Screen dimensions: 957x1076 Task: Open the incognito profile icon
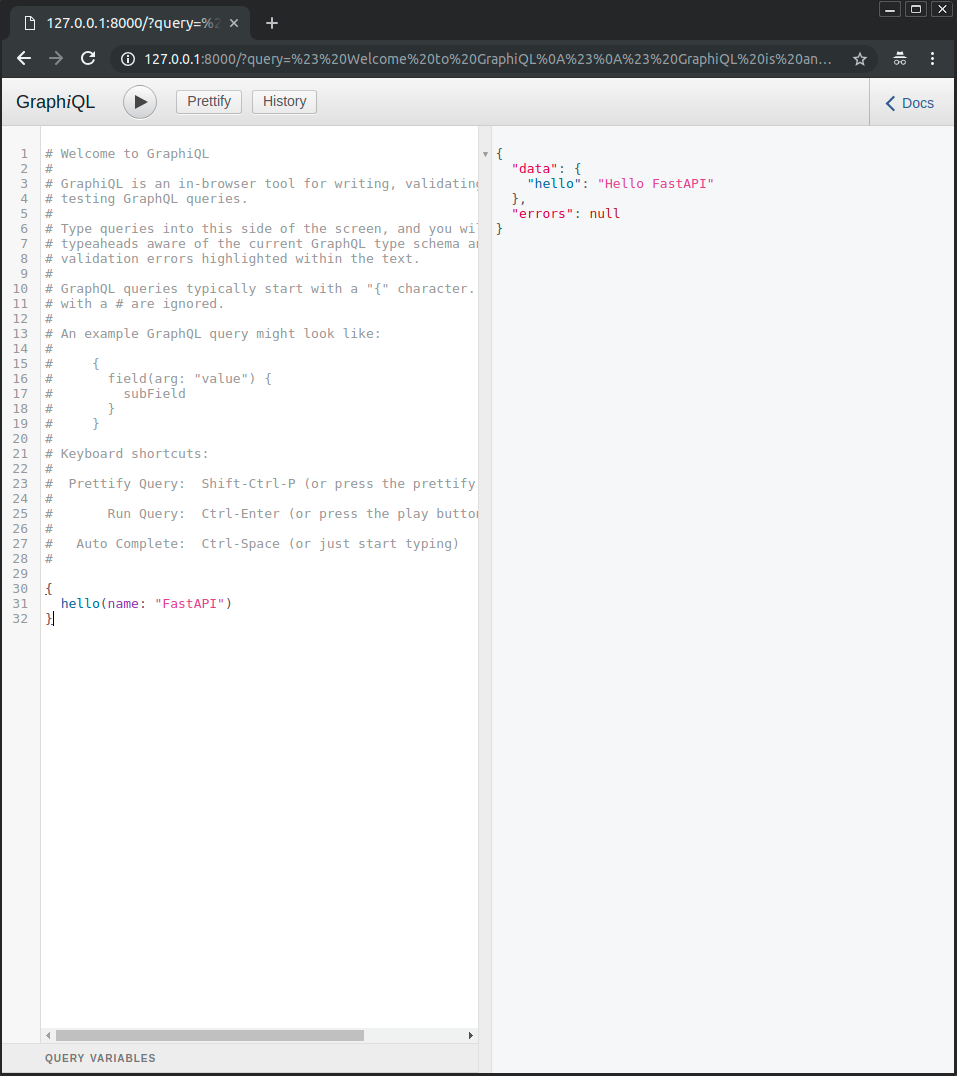899,59
